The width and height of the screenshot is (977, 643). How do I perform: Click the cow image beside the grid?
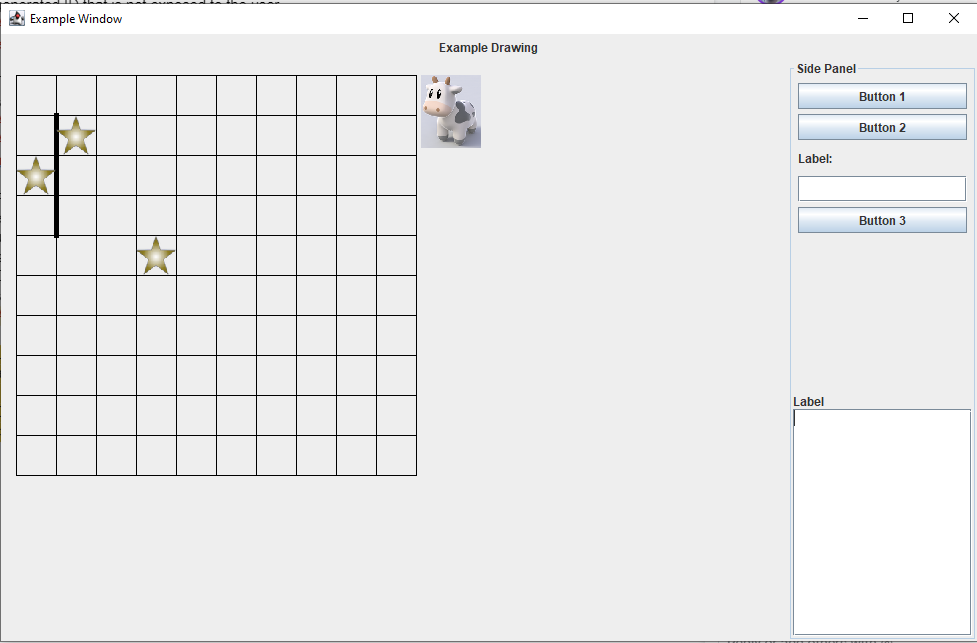[450, 111]
